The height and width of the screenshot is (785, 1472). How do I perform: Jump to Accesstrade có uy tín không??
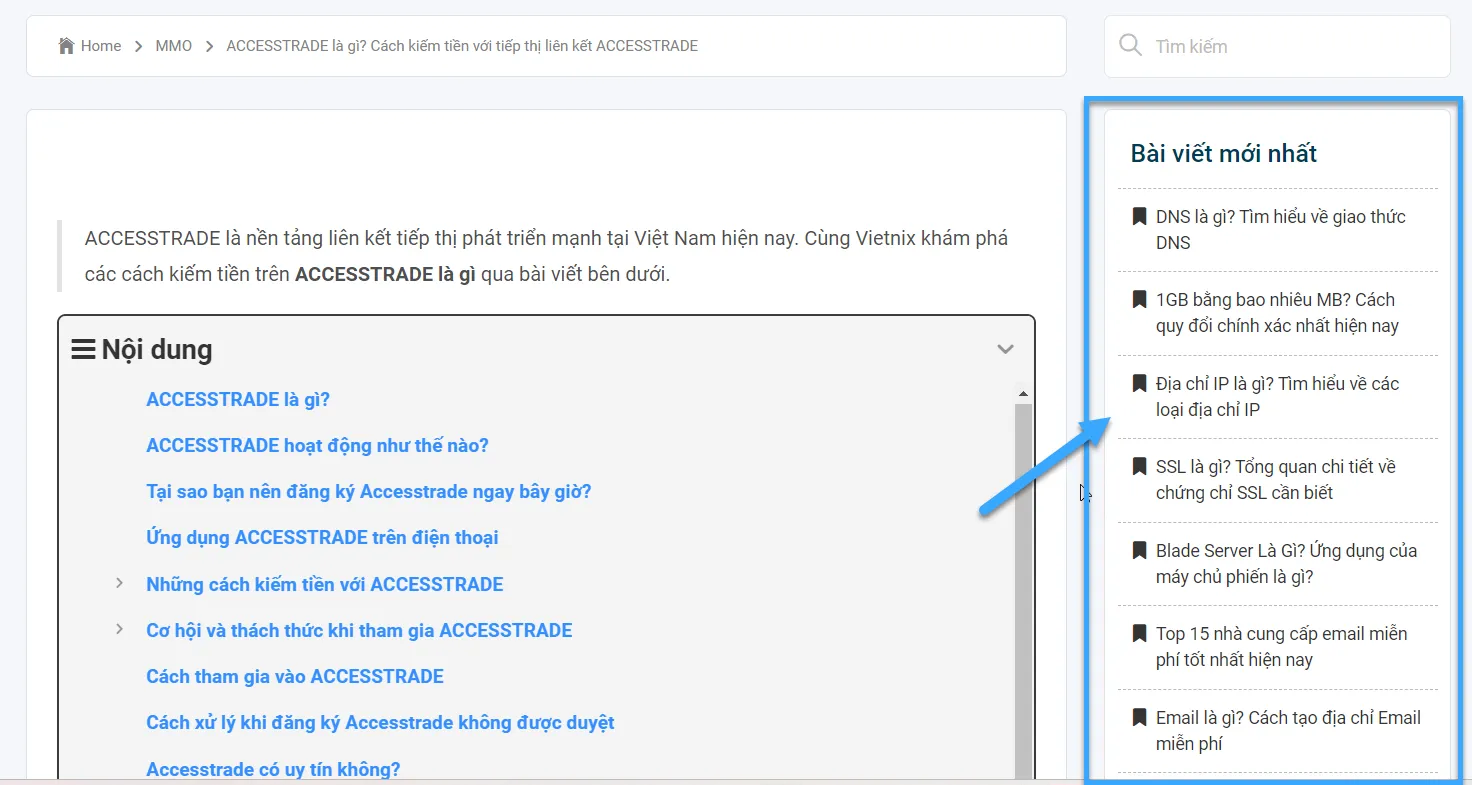pos(273,769)
